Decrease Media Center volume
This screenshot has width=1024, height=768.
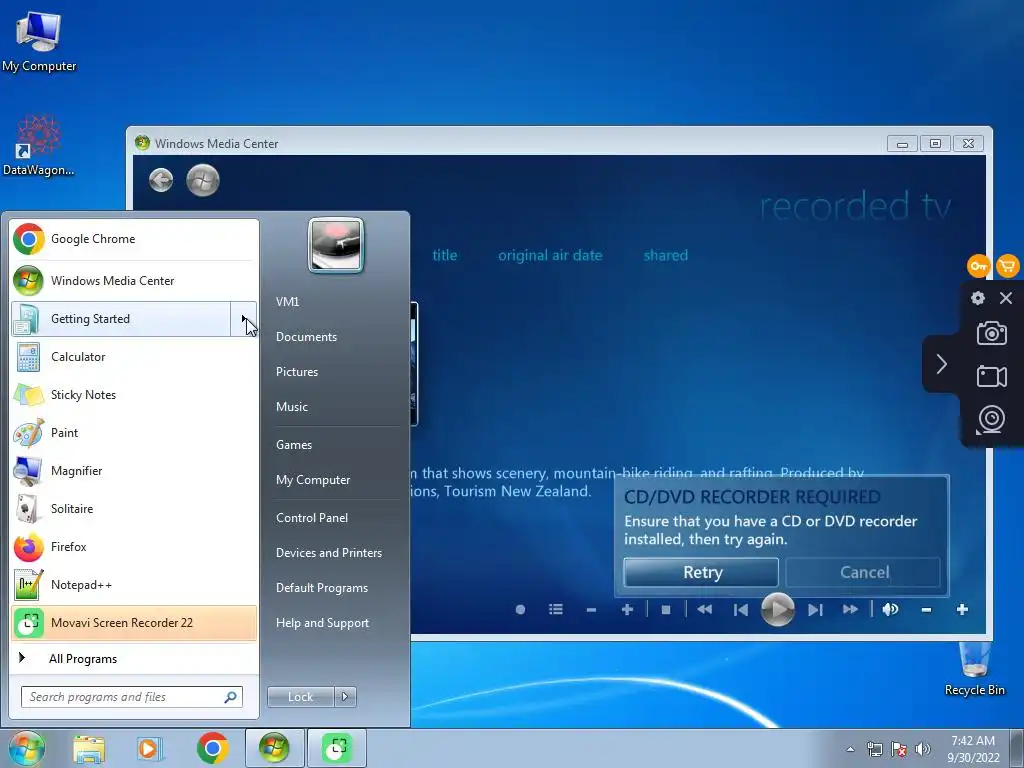coord(926,610)
